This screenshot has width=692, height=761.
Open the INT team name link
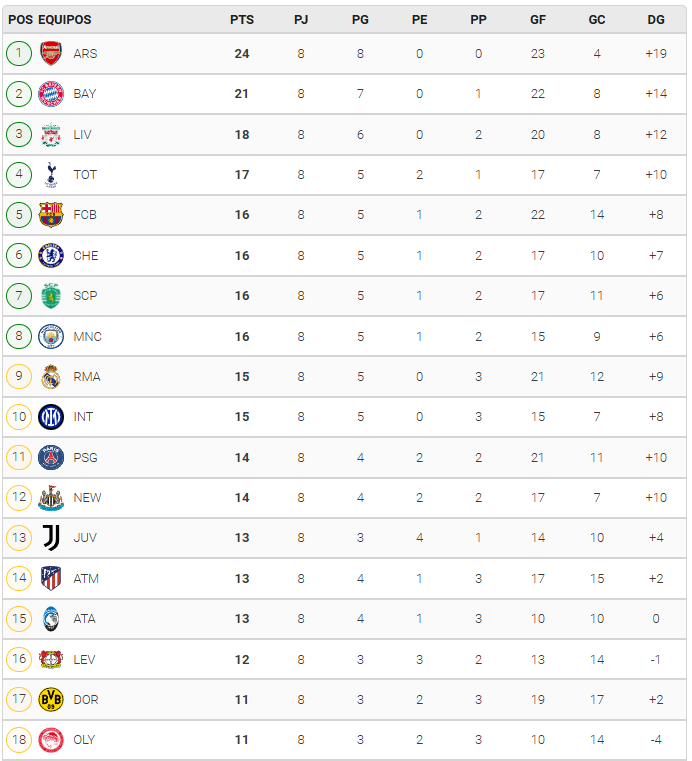[x=84, y=417]
